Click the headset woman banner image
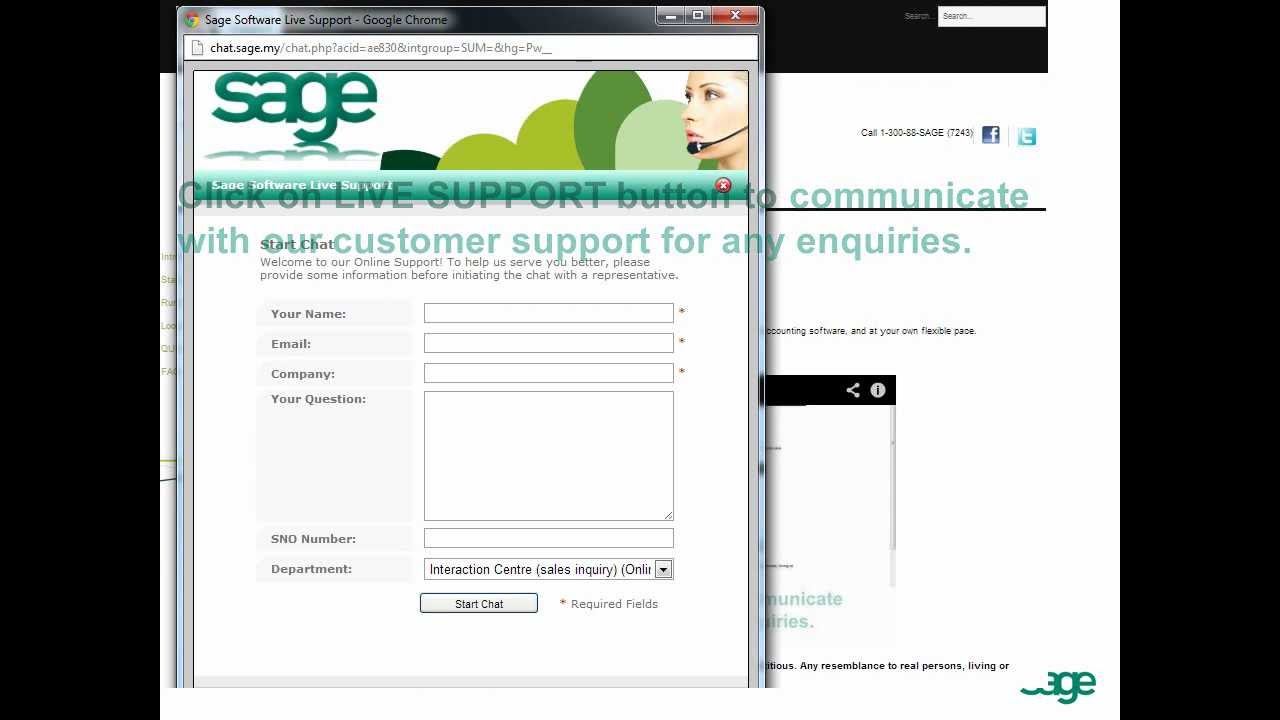1280x720 pixels. click(716, 120)
